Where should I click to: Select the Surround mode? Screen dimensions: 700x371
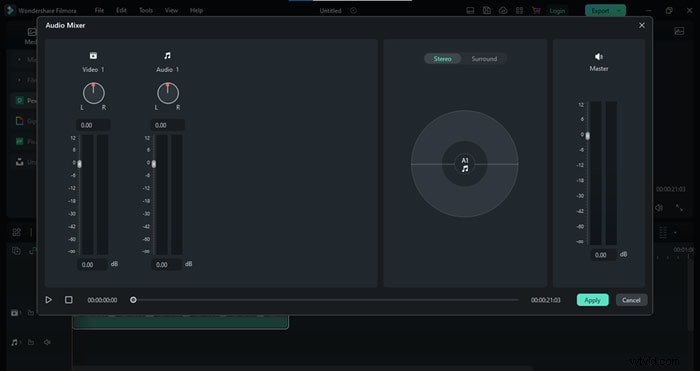pos(484,59)
